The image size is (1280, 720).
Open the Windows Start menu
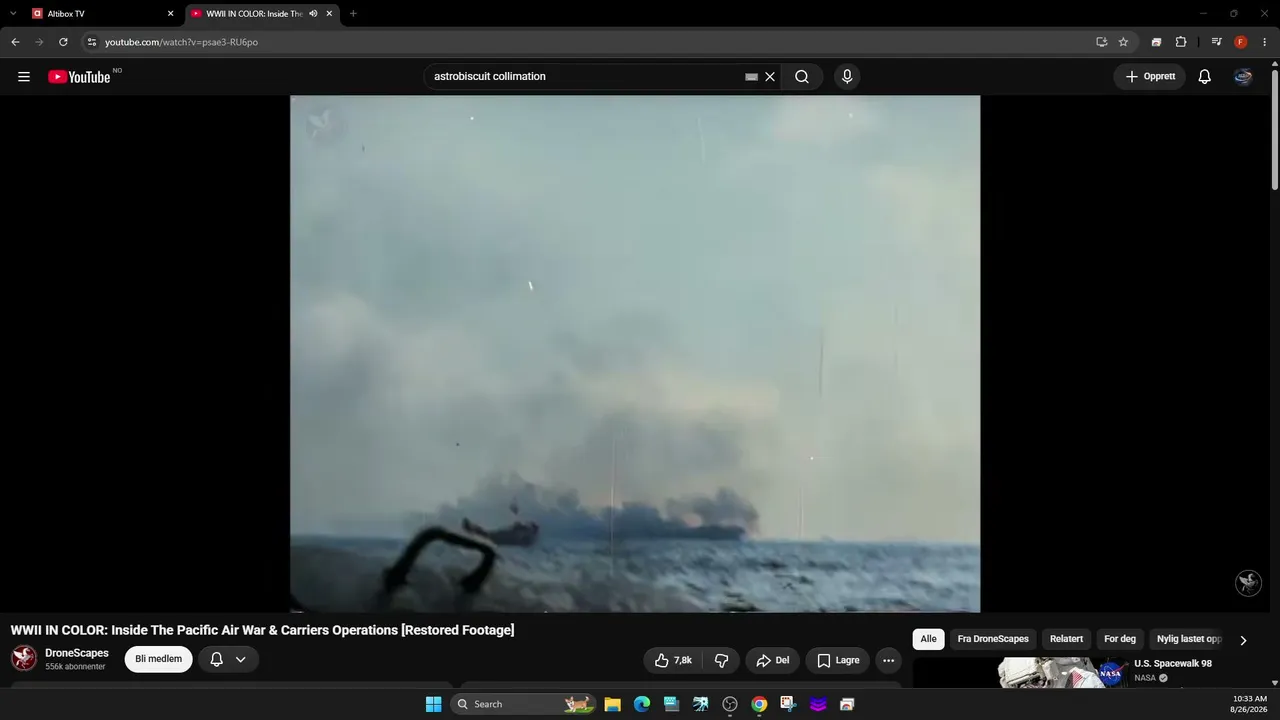pyautogui.click(x=433, y=704)
